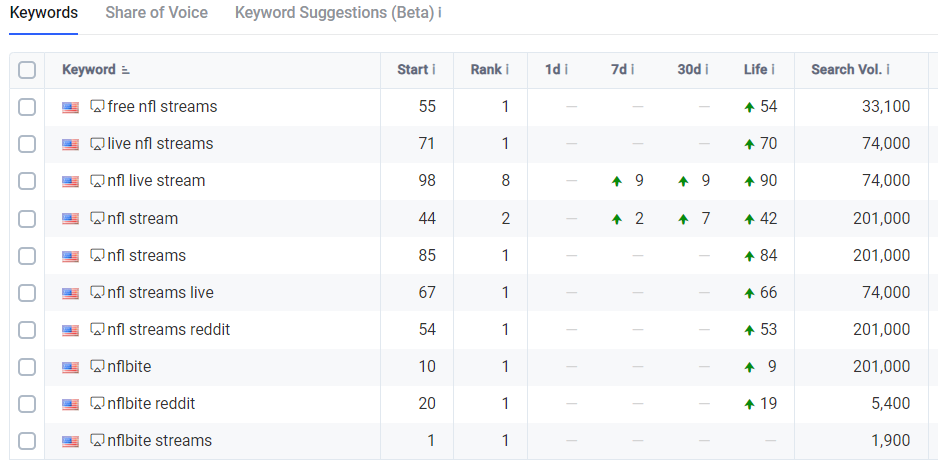Image resolution: width=938 pixels, height=476 pixels.
Task: Select the Keywords tab
Action: (44, 13)
